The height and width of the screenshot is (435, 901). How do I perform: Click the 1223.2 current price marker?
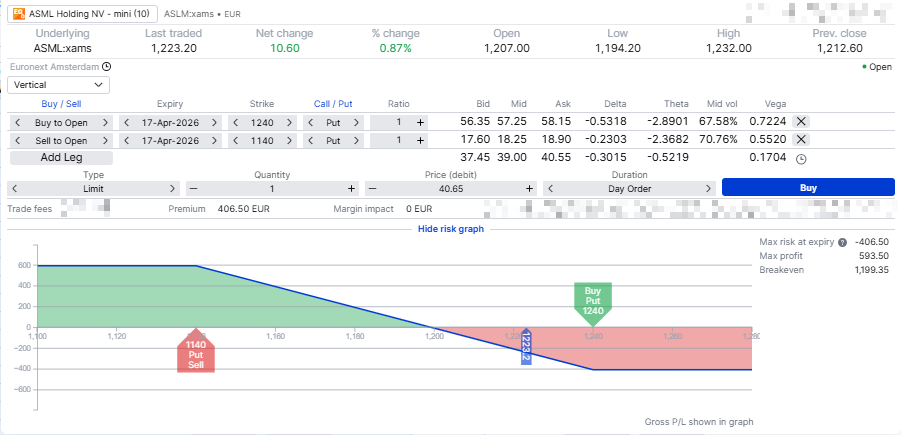click(x=526, y=347)
